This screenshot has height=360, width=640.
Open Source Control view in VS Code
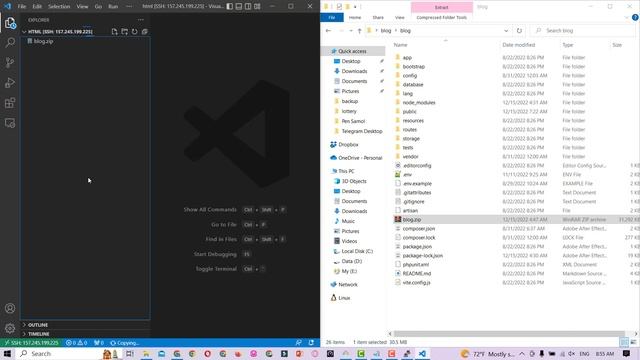click(10, 62)
